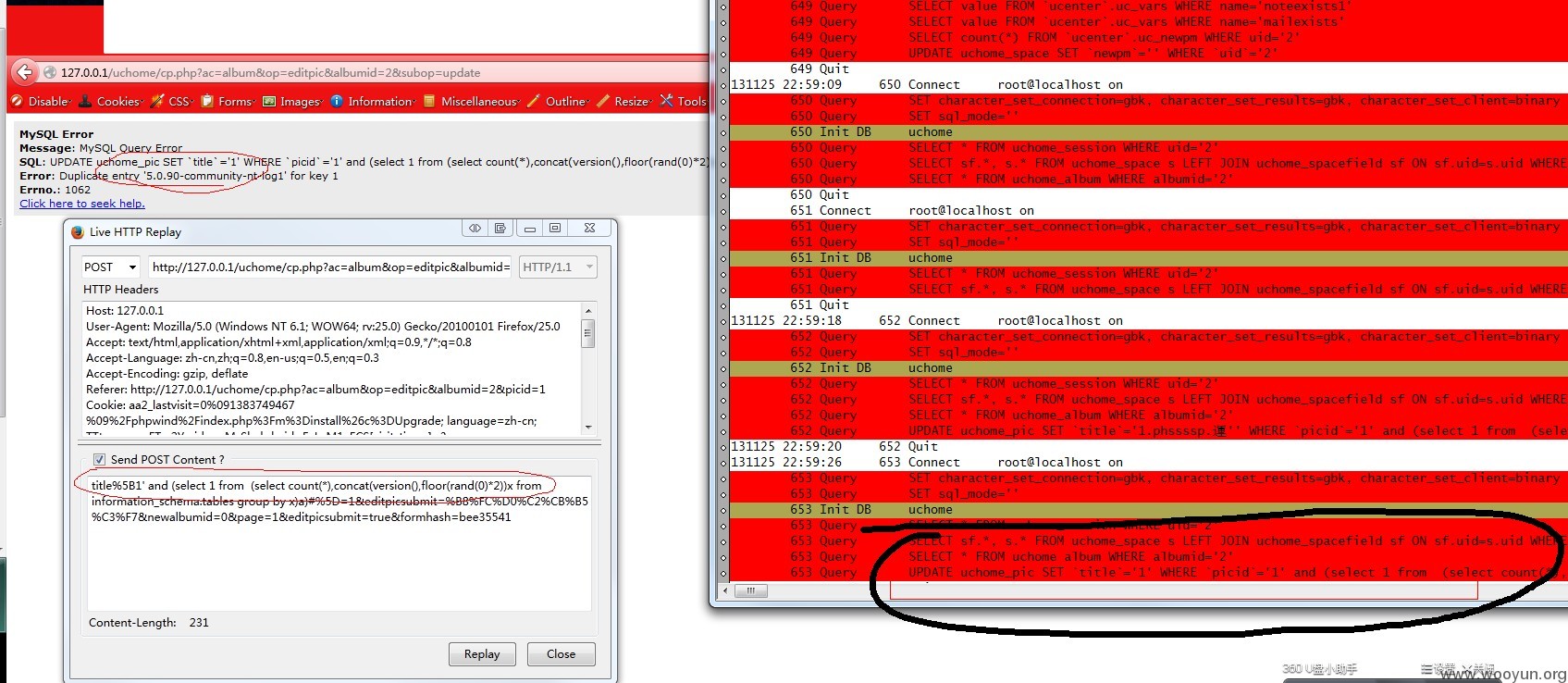Select the '651 Init DB uchome' log row

pos(1148,257)
